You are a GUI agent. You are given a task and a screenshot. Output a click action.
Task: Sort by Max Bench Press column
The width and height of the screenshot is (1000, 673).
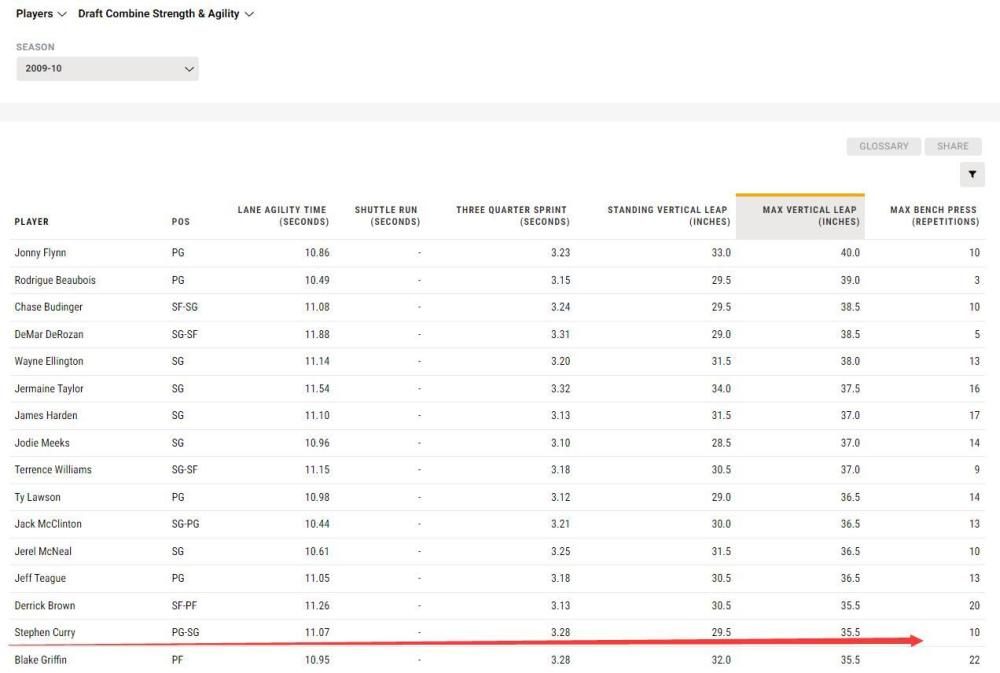click(934, 216)
